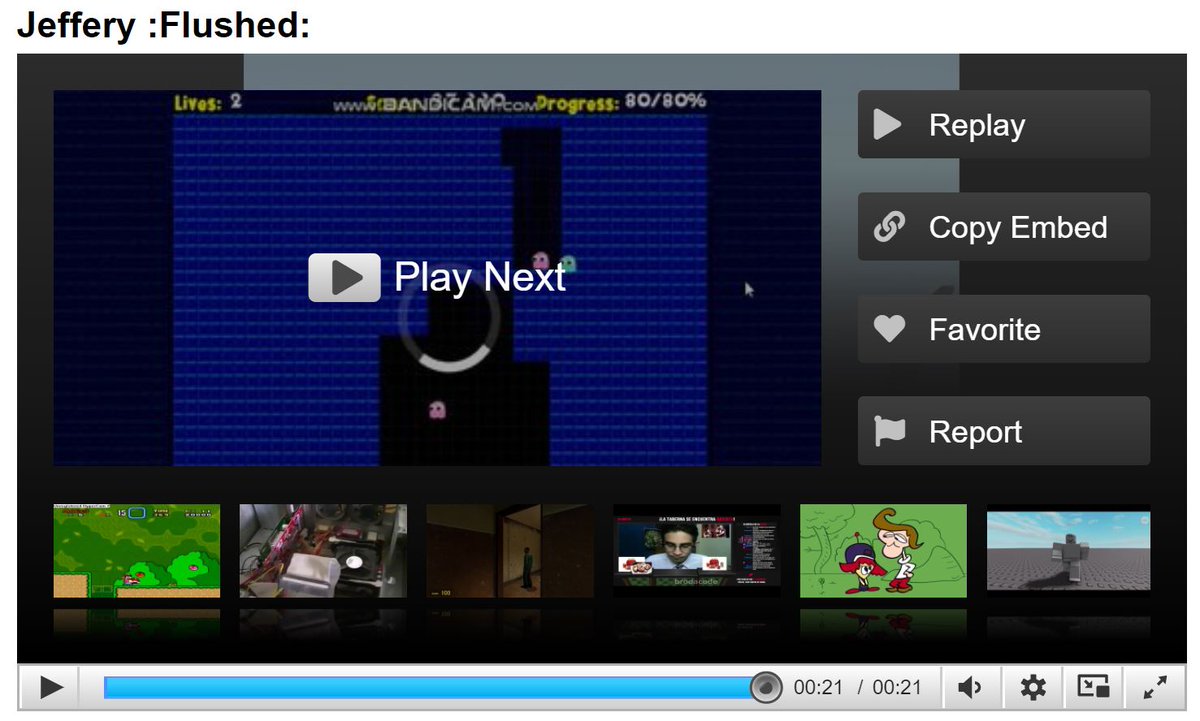Image resolution: width=1200 pixels, height=721 pixels.
Task: Click the seek bar handle knob
Action: click(x=765, y=687)
